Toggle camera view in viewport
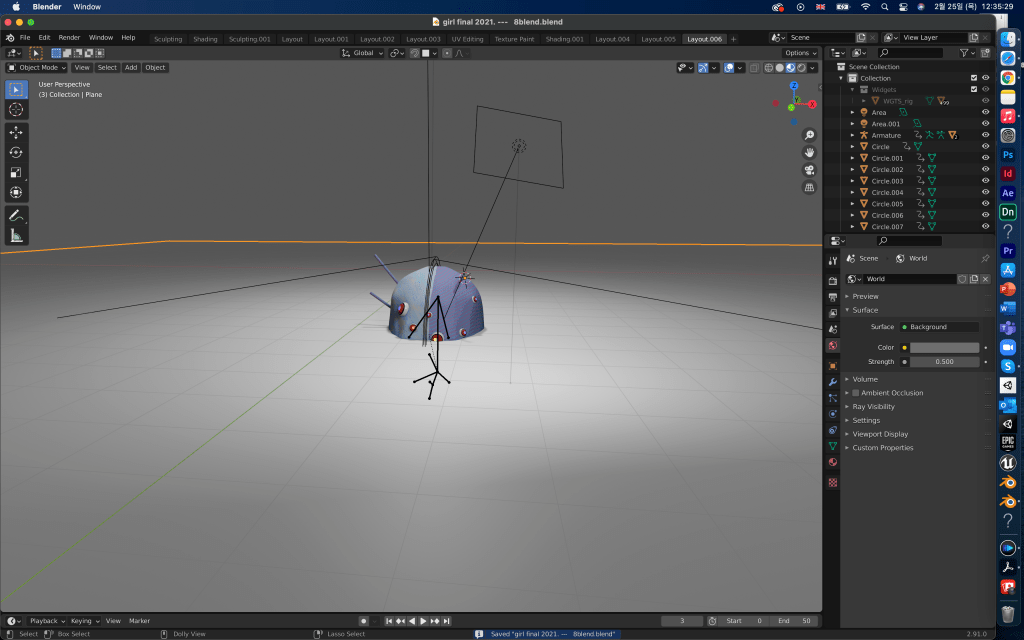1024x640 pixels. [x=809, y=170]
